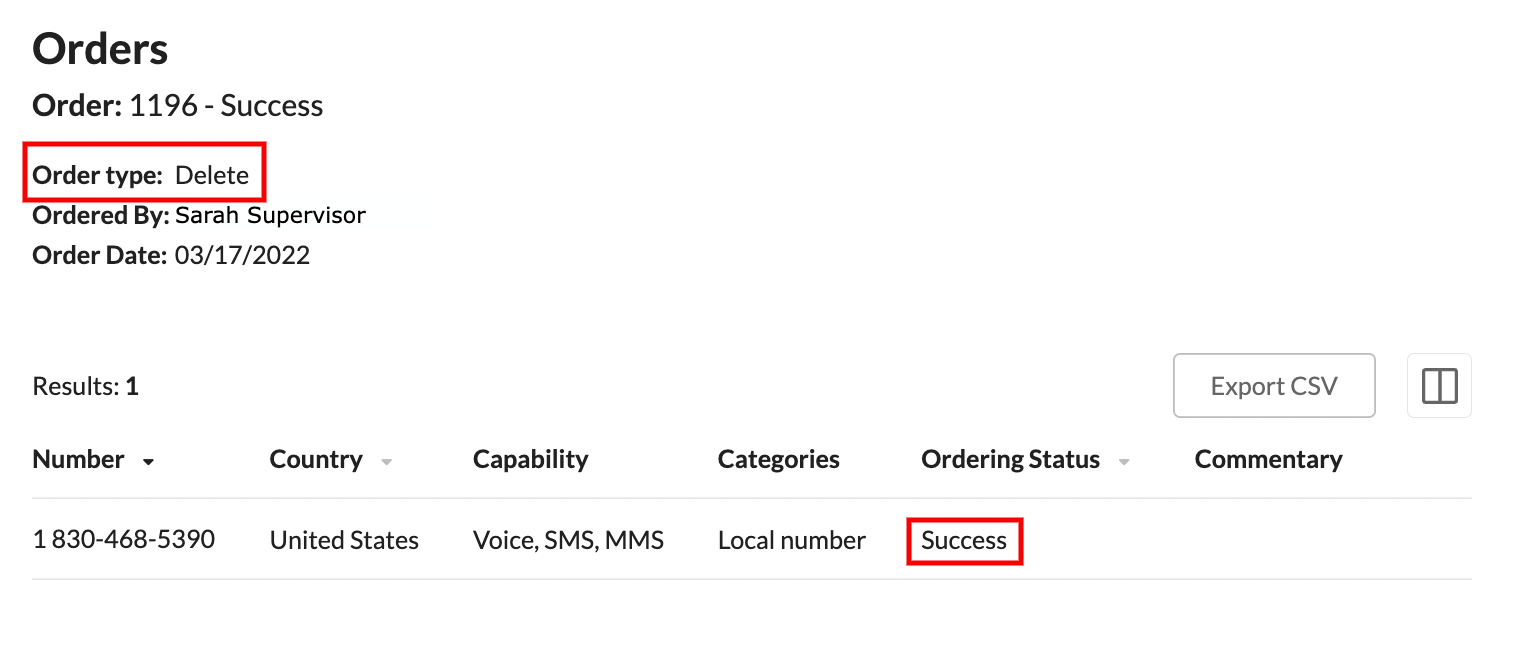The height and width of the screenshot is (658, 1538).
Task: Open the column layout picker icon
Action: 1439,386
